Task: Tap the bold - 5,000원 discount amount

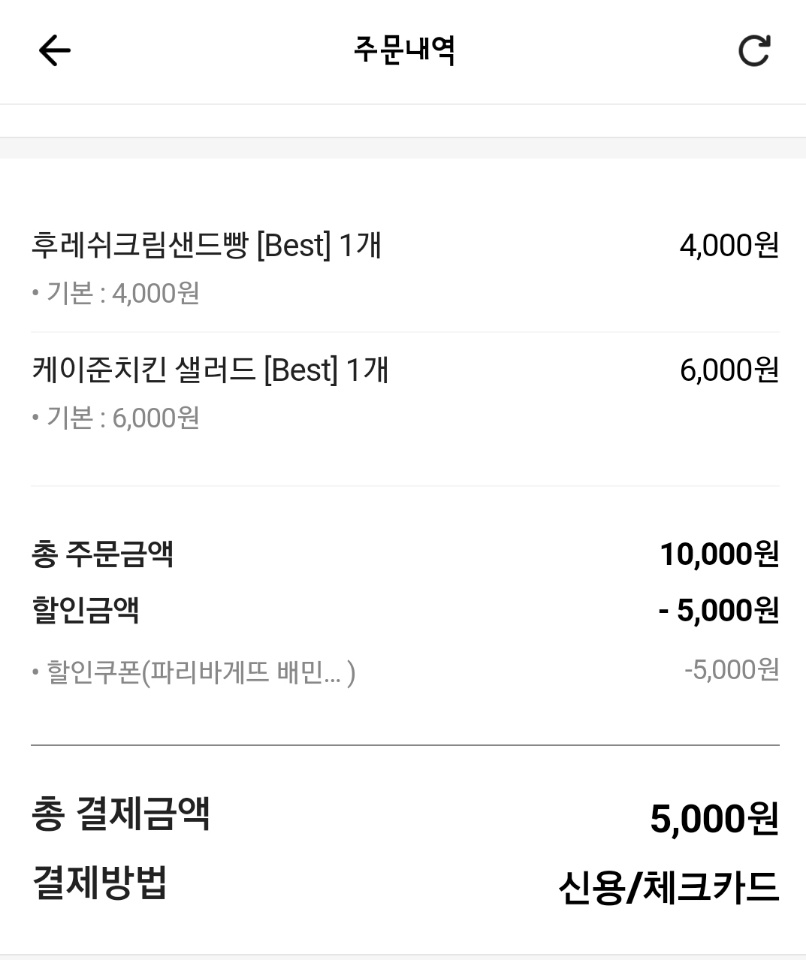Action: point(718,609)
